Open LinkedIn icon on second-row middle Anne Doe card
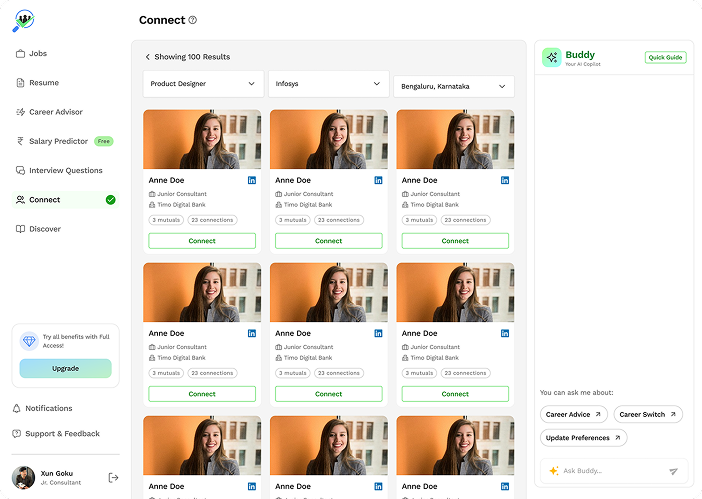The height and width of the screenshot is (499, 702). (378, 333)
